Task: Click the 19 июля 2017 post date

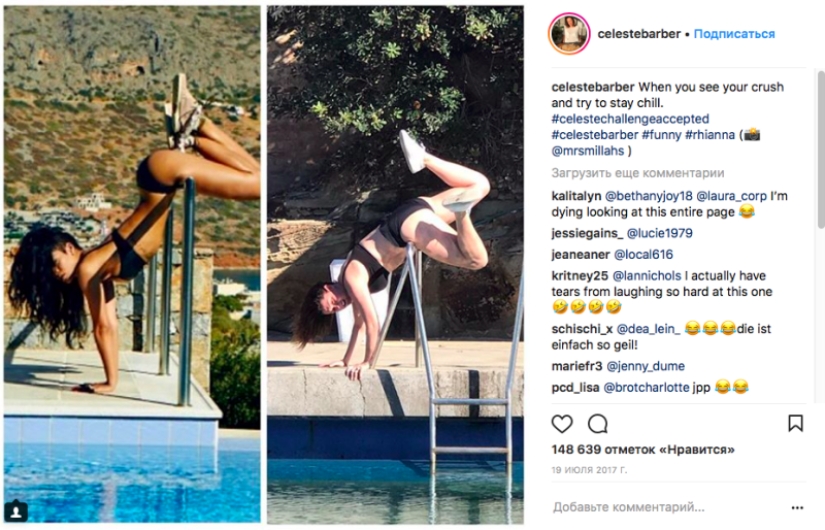Action: [588, 469]
